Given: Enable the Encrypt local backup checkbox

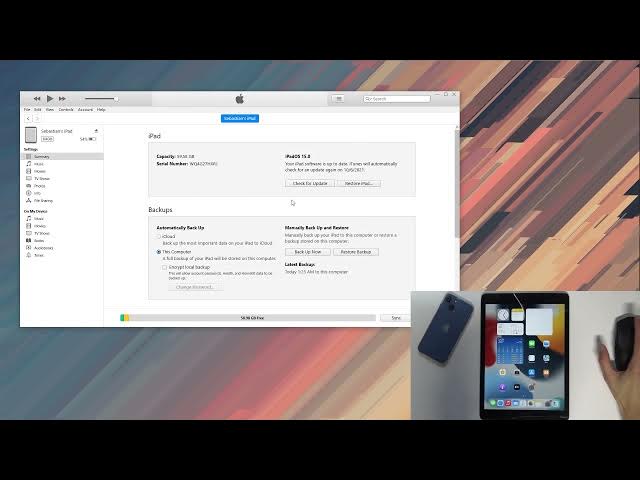Looking at the screenshot, I should 164,267.
